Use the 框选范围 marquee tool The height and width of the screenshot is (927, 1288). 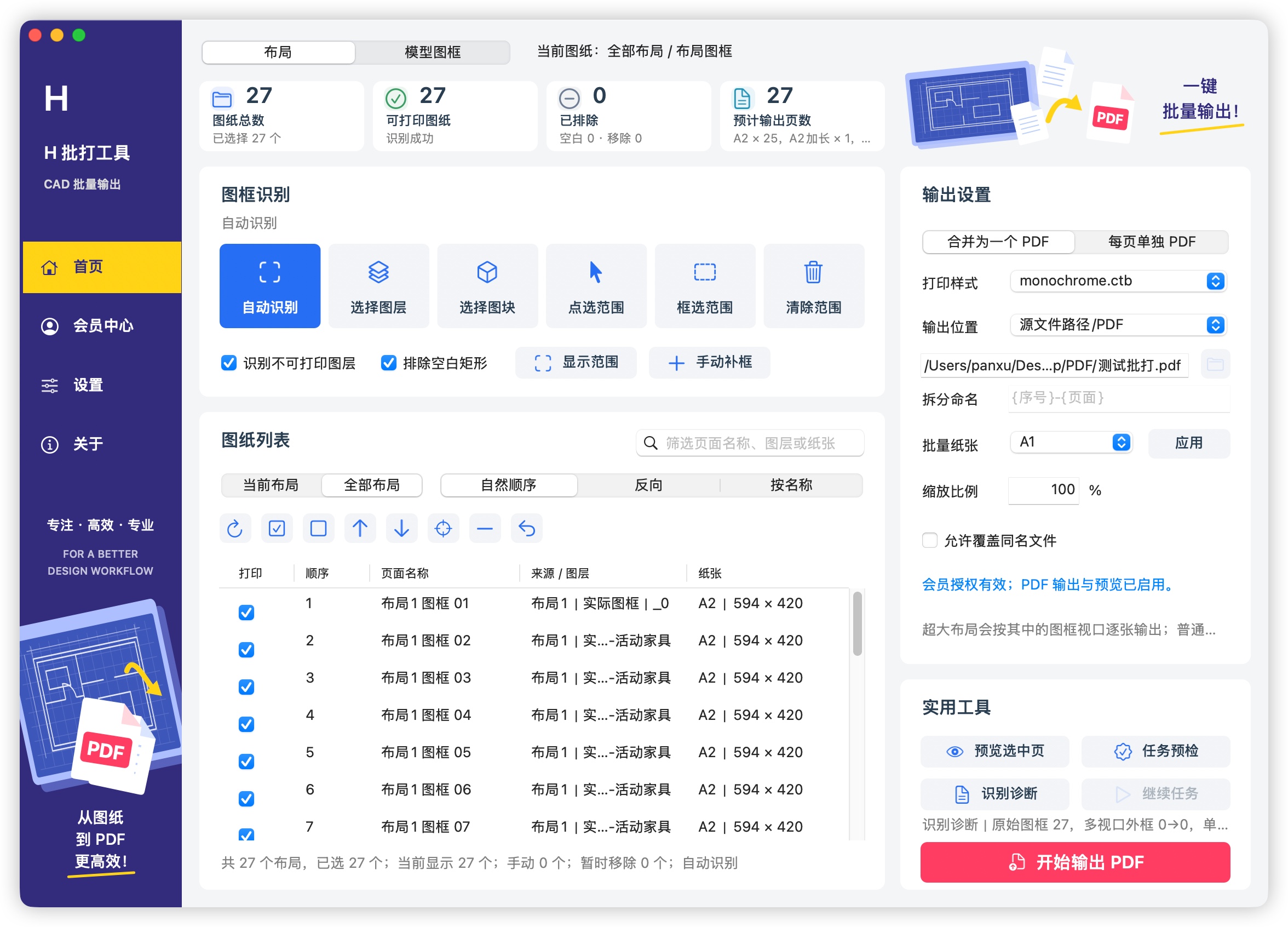pos(705,285)
